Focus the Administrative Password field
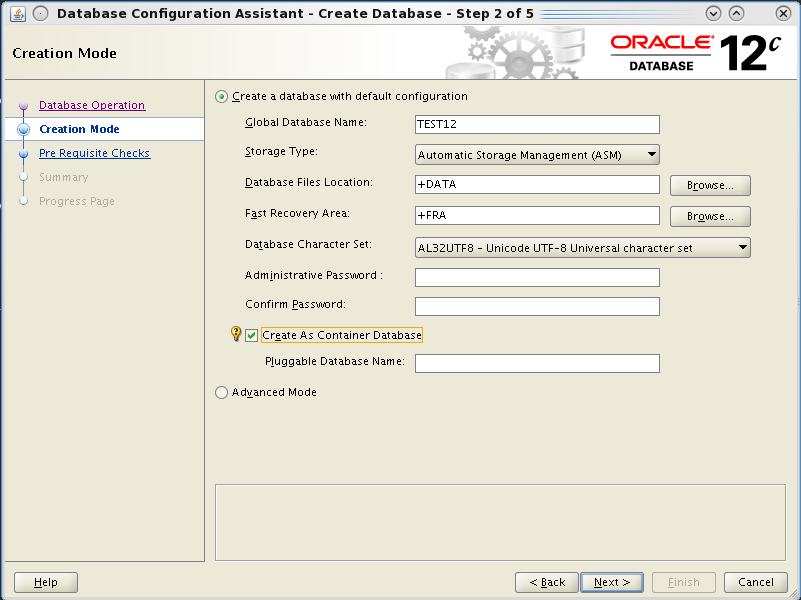The image size is (801, 600). [x=537, y=277]
